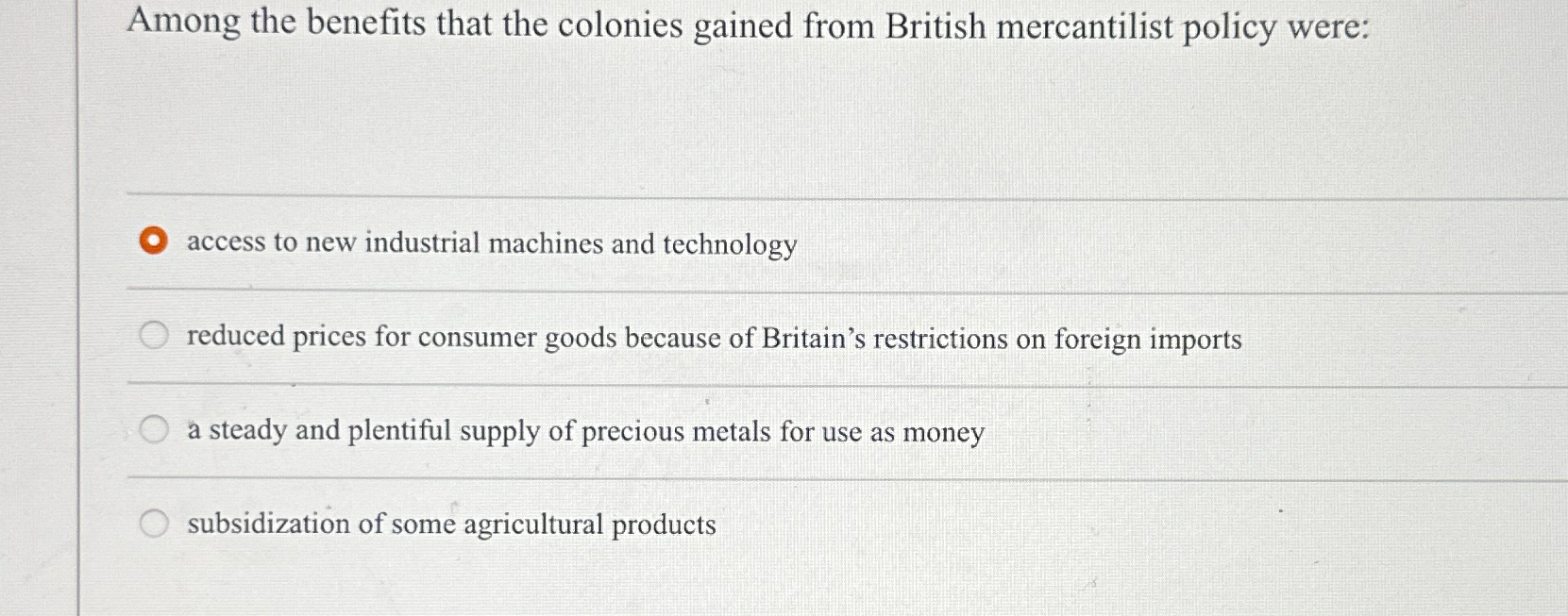Image resolution: width=1568 pixels, height=616 pixels.
Task: Select the 'access to new industrial machines' radio button
Action: coord(154,241)
